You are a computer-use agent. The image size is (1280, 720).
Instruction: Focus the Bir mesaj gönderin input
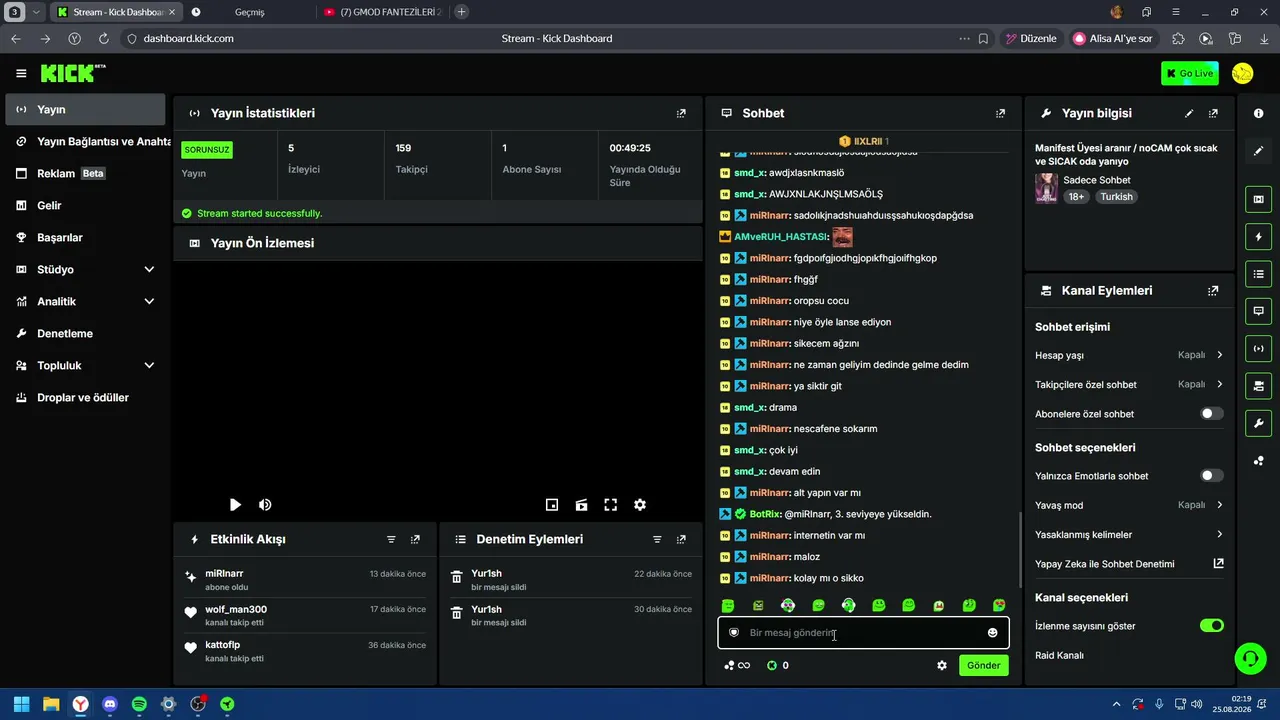click(x=863, y=633)
